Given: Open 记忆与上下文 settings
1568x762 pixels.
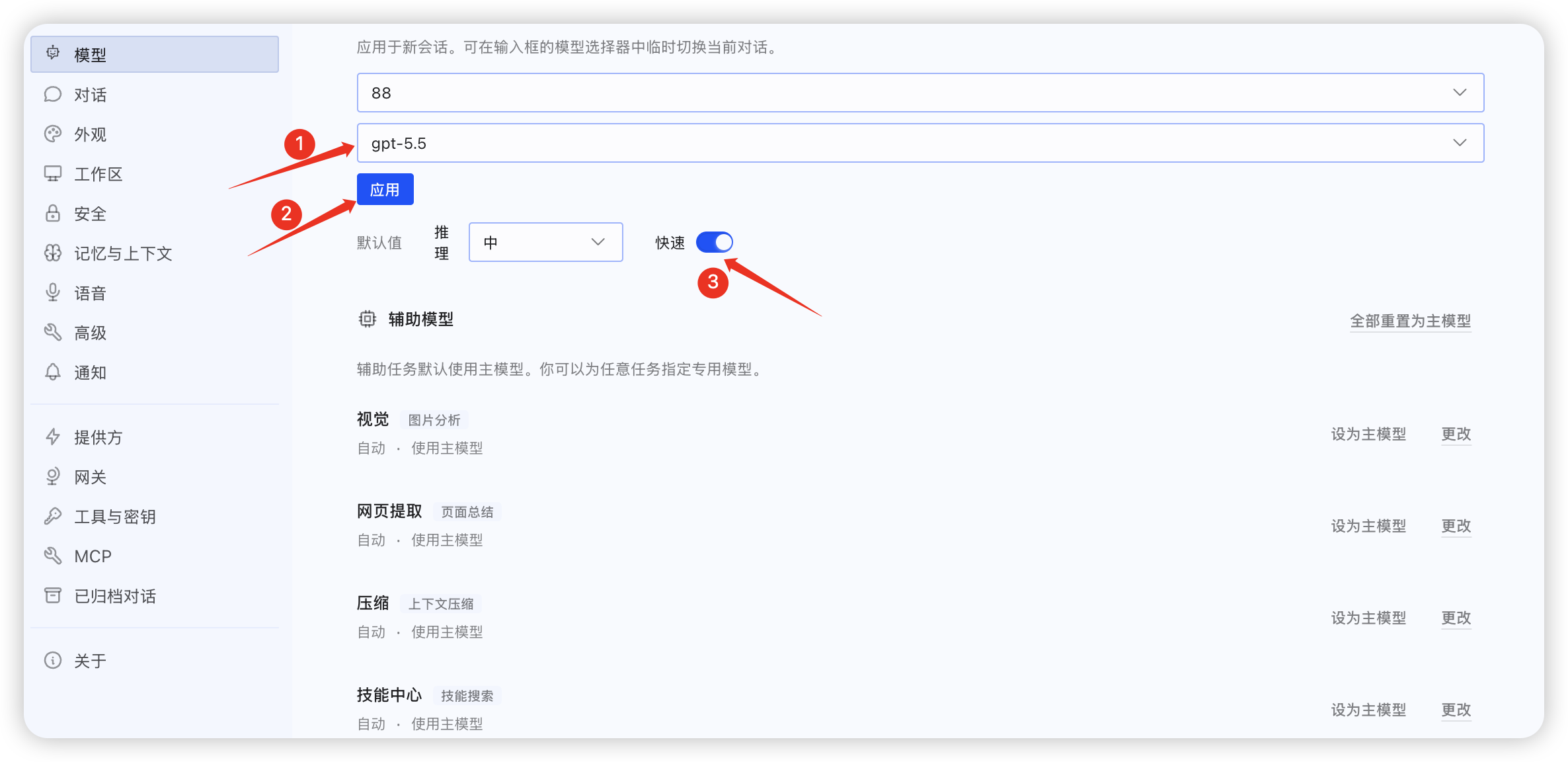Looking at the screenshot, I should click(x=155, y=253).
